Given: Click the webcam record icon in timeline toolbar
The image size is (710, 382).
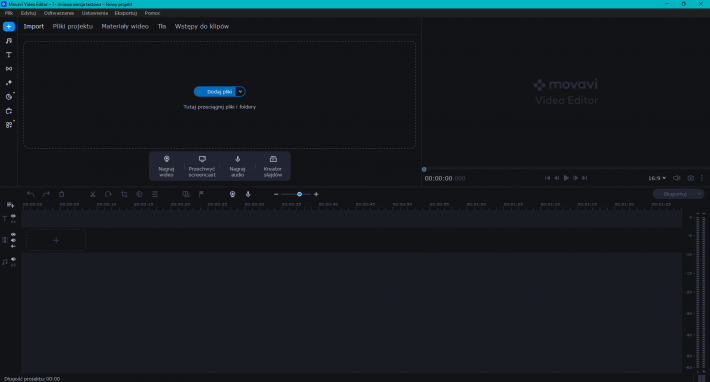Looking at the screenshot, I should click(232, 194).
